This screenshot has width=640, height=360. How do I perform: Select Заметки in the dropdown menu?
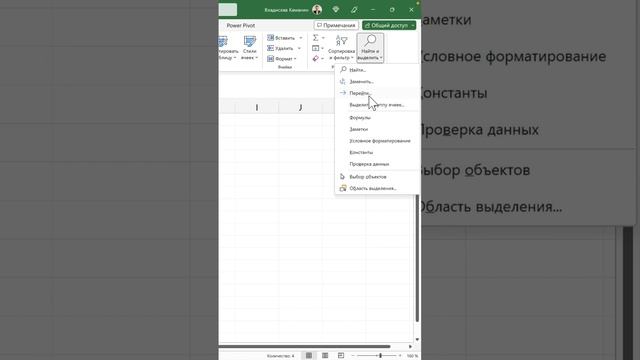(x=378, y=129)
